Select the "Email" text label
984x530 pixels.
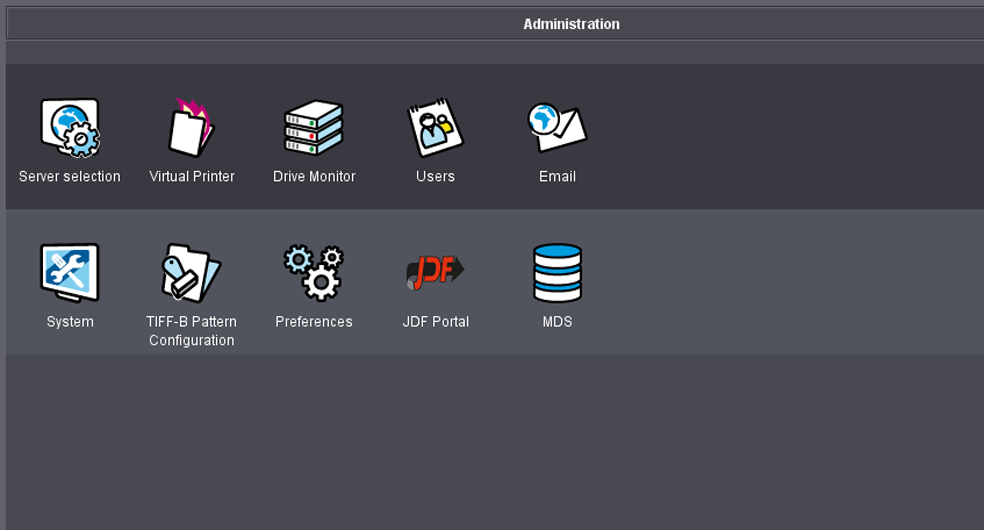pyautogui.click(x=557, y=177)
